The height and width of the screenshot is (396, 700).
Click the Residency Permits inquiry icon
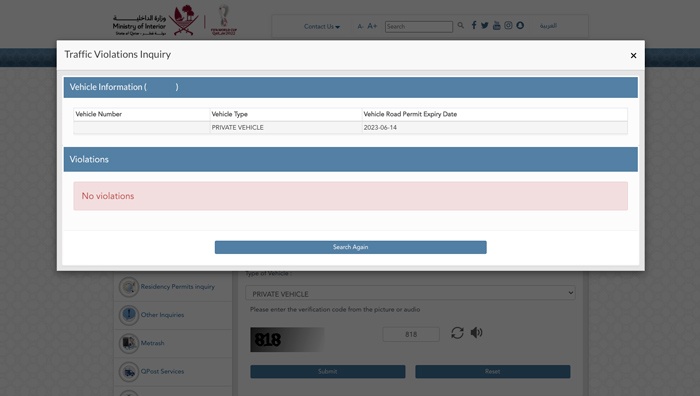[x=129, y=287]
